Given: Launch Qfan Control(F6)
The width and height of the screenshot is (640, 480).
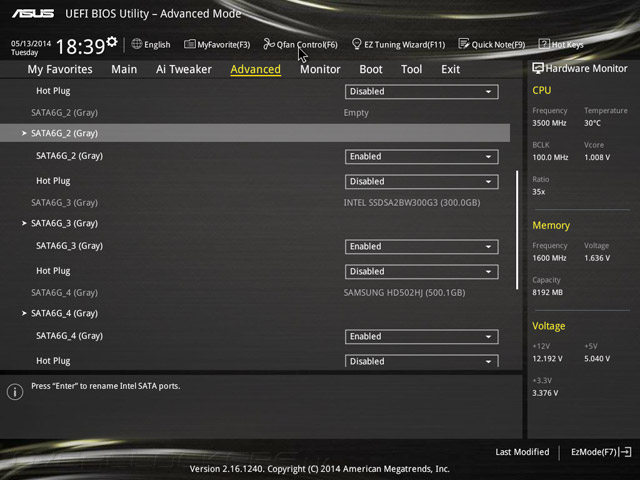Looking at the screenshot, I should pos(300,44).
